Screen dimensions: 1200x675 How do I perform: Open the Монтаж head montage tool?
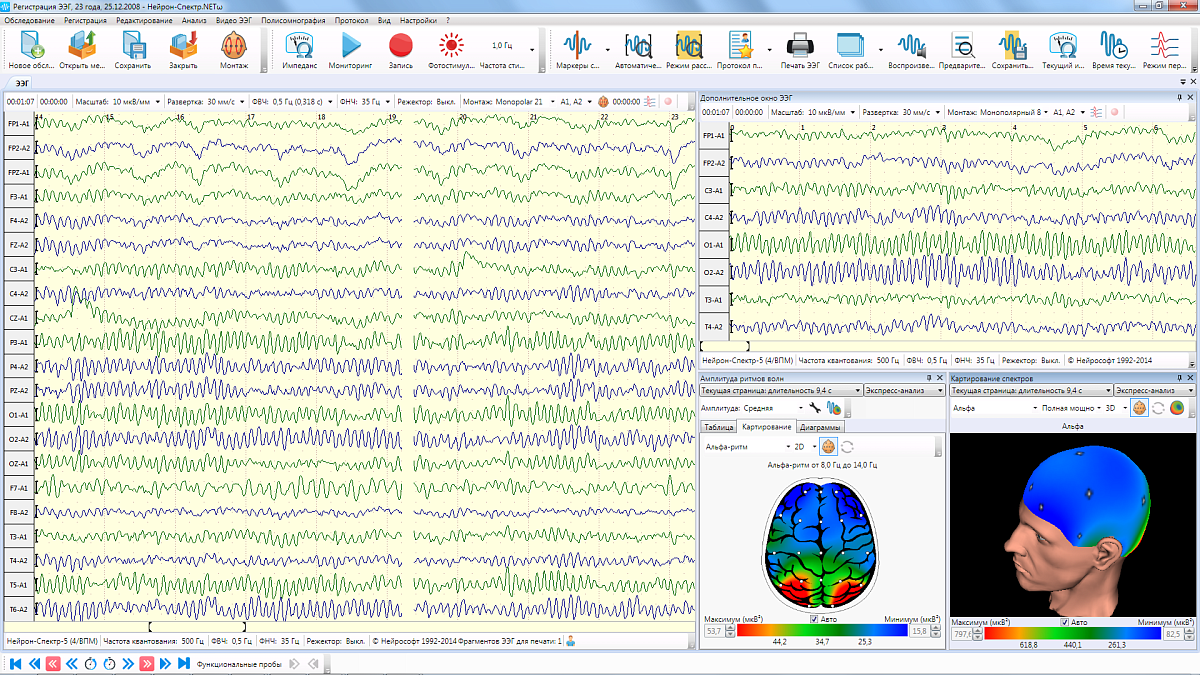pyautogui.click(x=234, y=46)
